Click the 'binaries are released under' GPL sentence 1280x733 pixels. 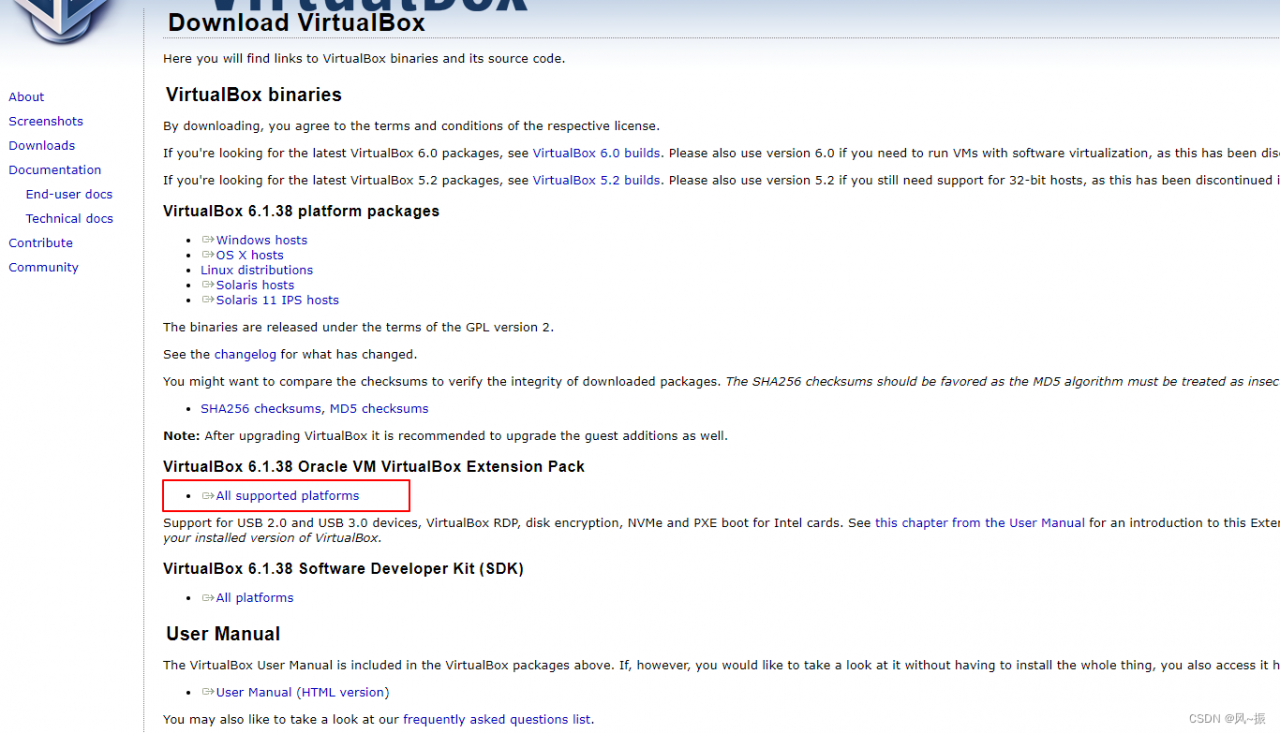coord(358,327)
